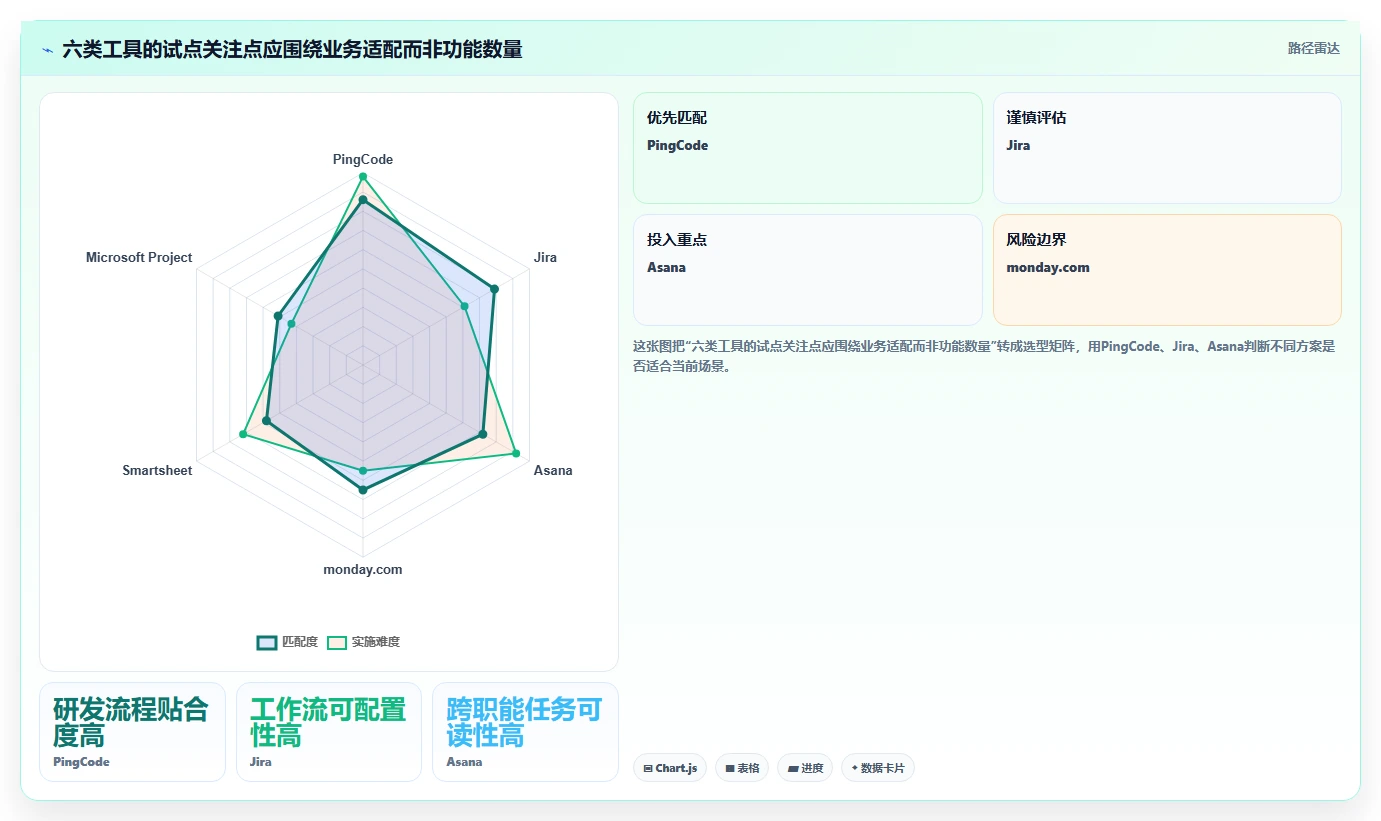Select the 进度 tag pill
This screenshot has height=821, width=1381.
805,768
